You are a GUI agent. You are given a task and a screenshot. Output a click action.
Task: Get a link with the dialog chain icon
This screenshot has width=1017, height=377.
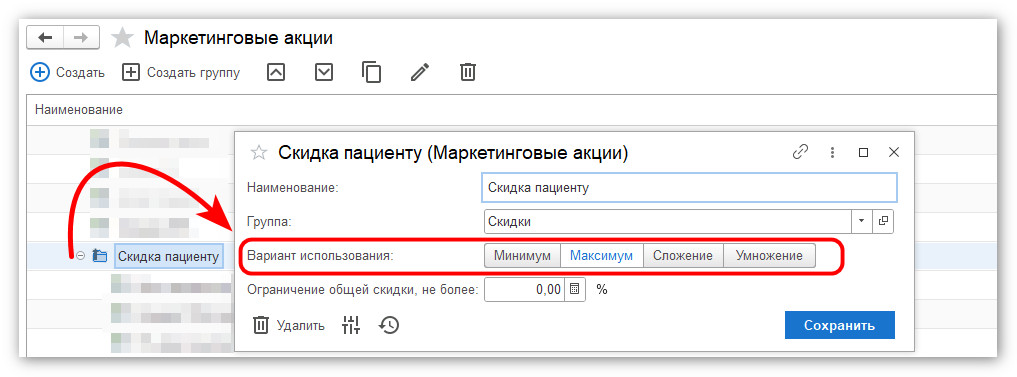tap(801, 152)
